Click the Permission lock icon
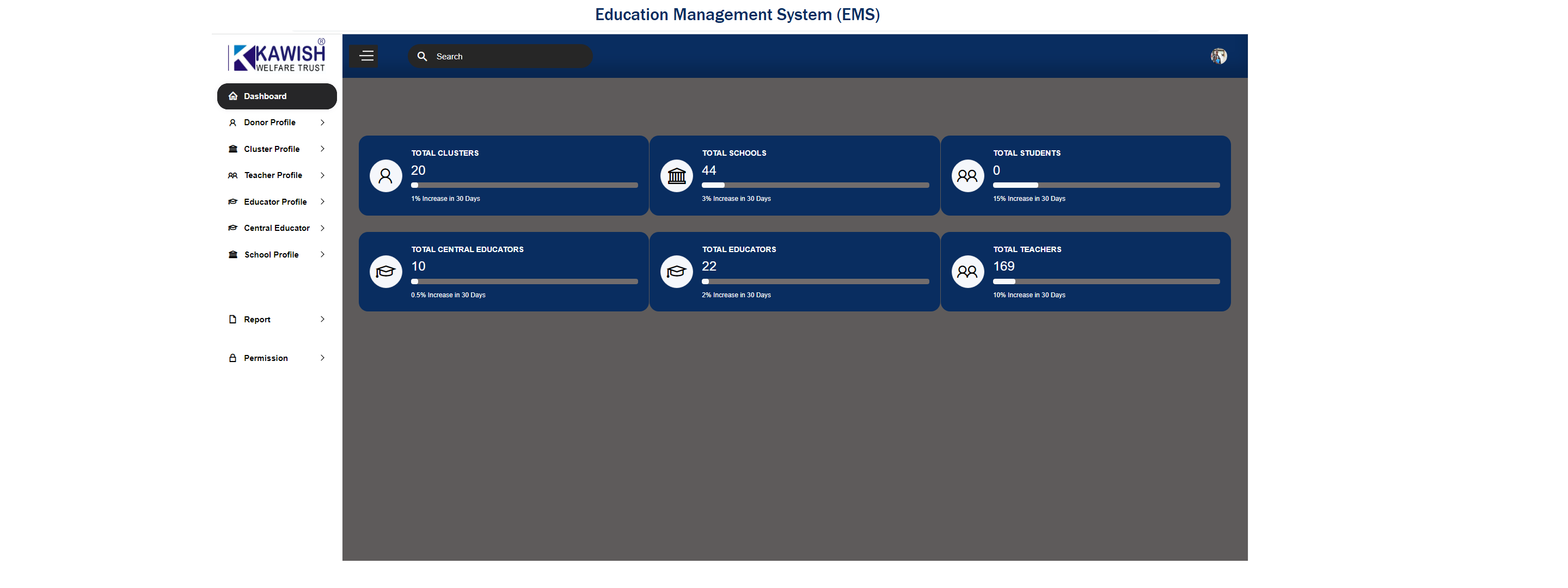 click(x=232, y=358)
